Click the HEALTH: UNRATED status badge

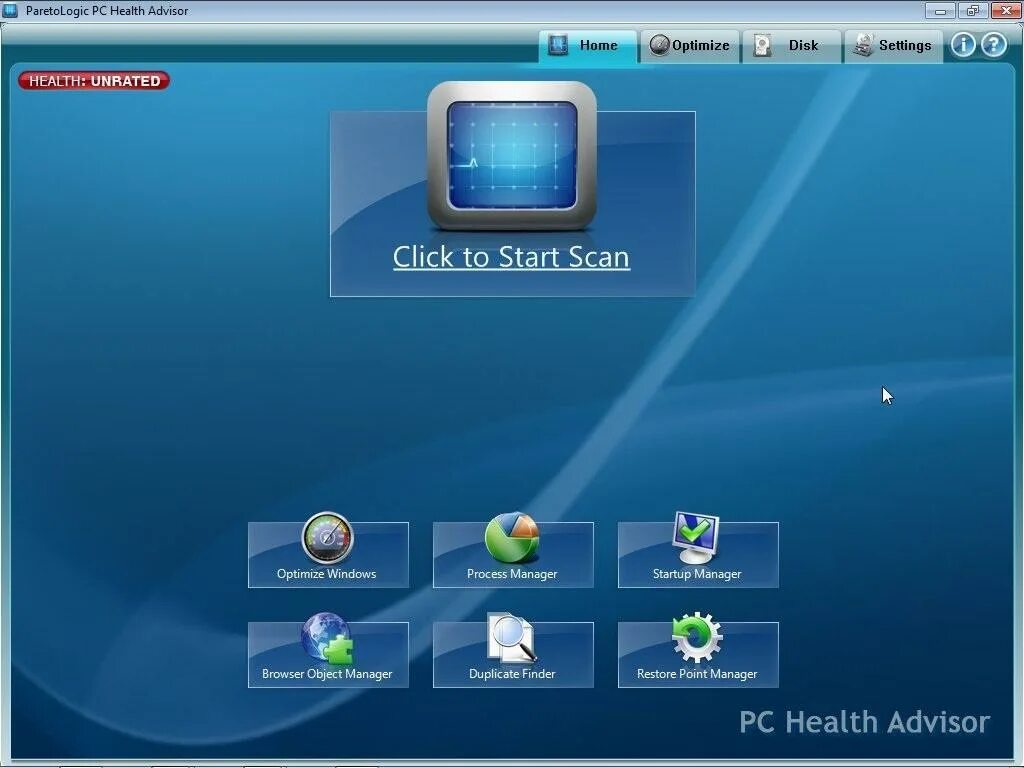coord(92,81)
